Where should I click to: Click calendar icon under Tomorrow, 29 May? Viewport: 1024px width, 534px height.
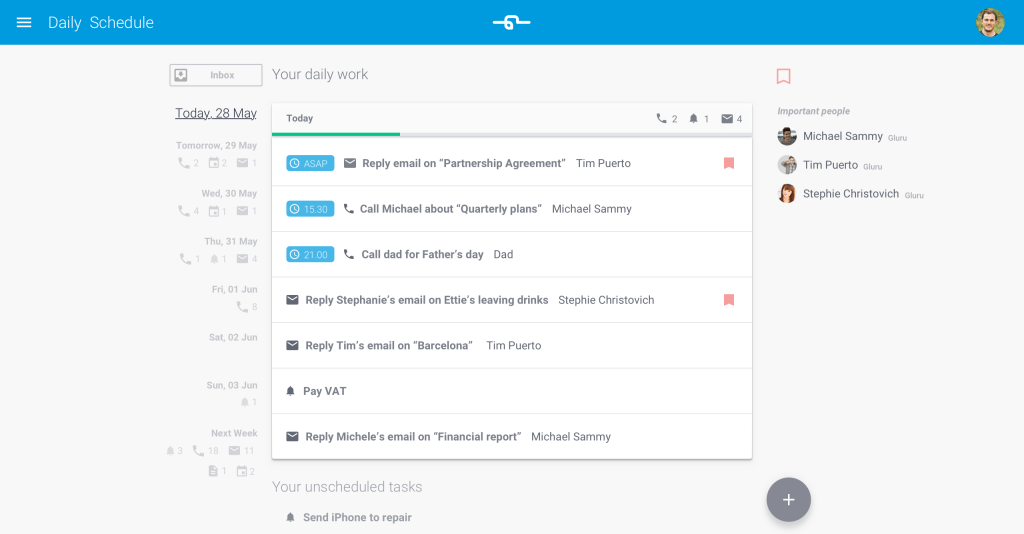[214, 163]
